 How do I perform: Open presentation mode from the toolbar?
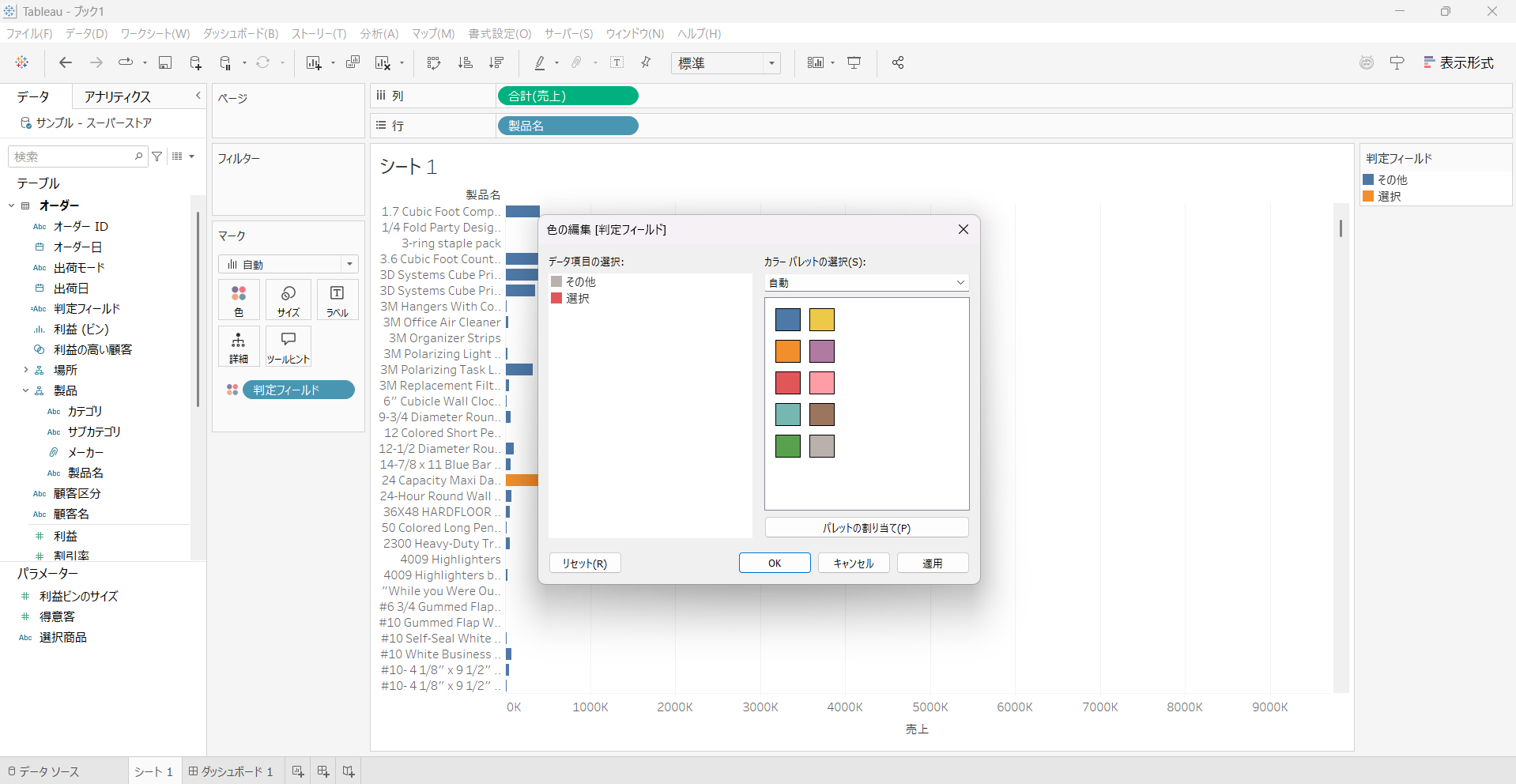coord(854,63)
